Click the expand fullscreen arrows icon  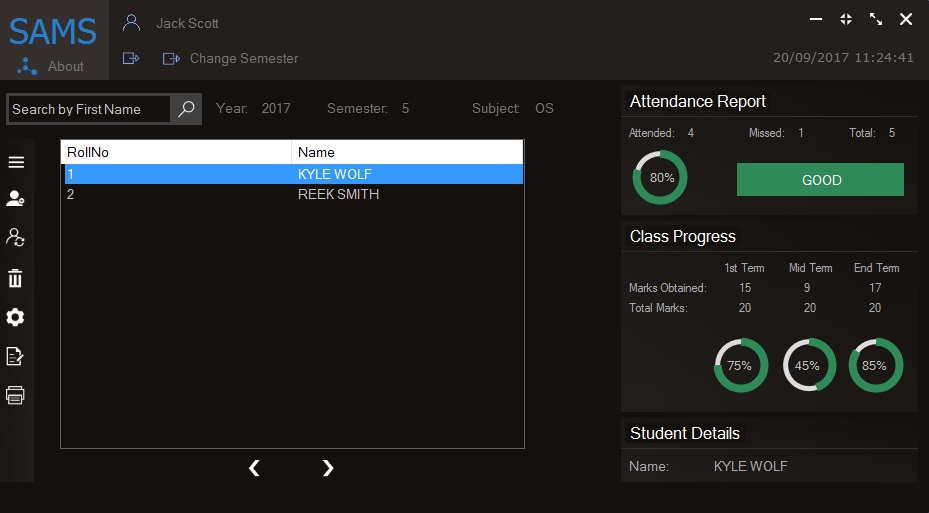pos(876,19)
